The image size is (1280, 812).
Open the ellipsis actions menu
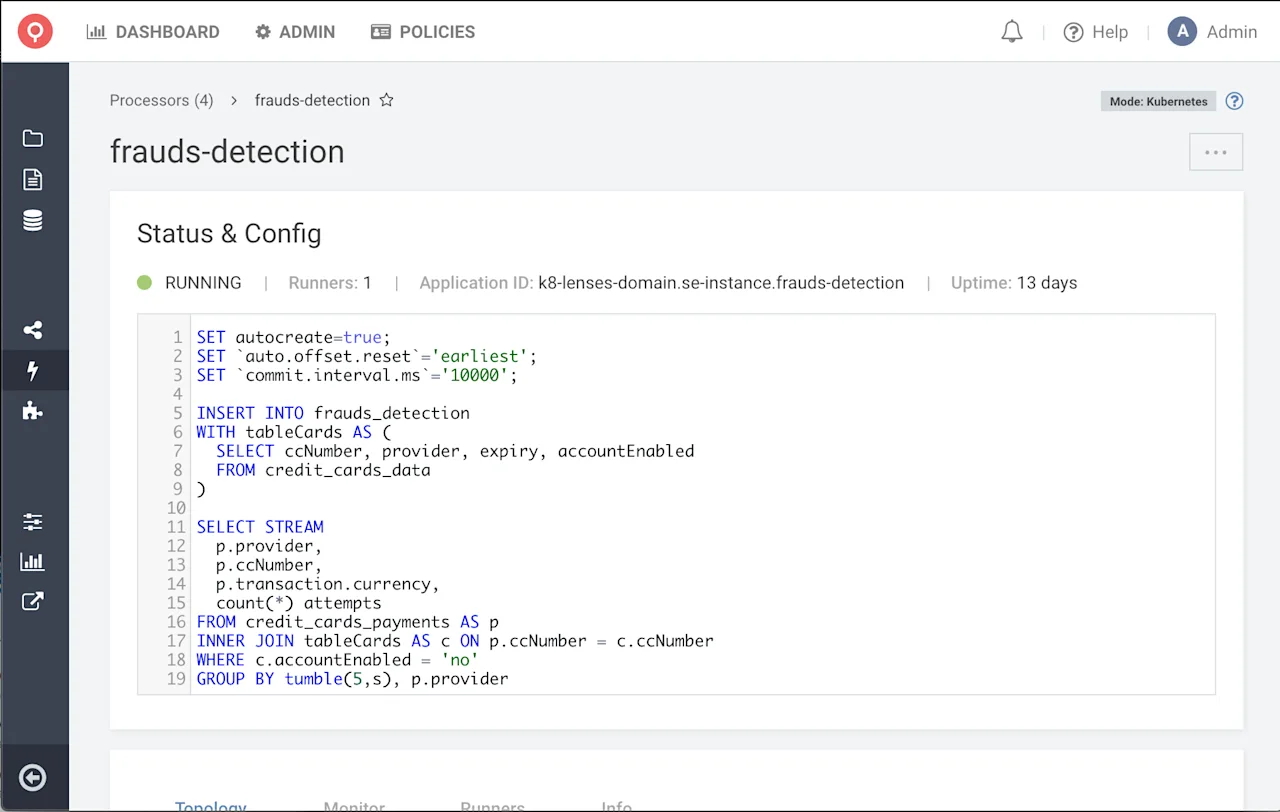point(1215,151)
